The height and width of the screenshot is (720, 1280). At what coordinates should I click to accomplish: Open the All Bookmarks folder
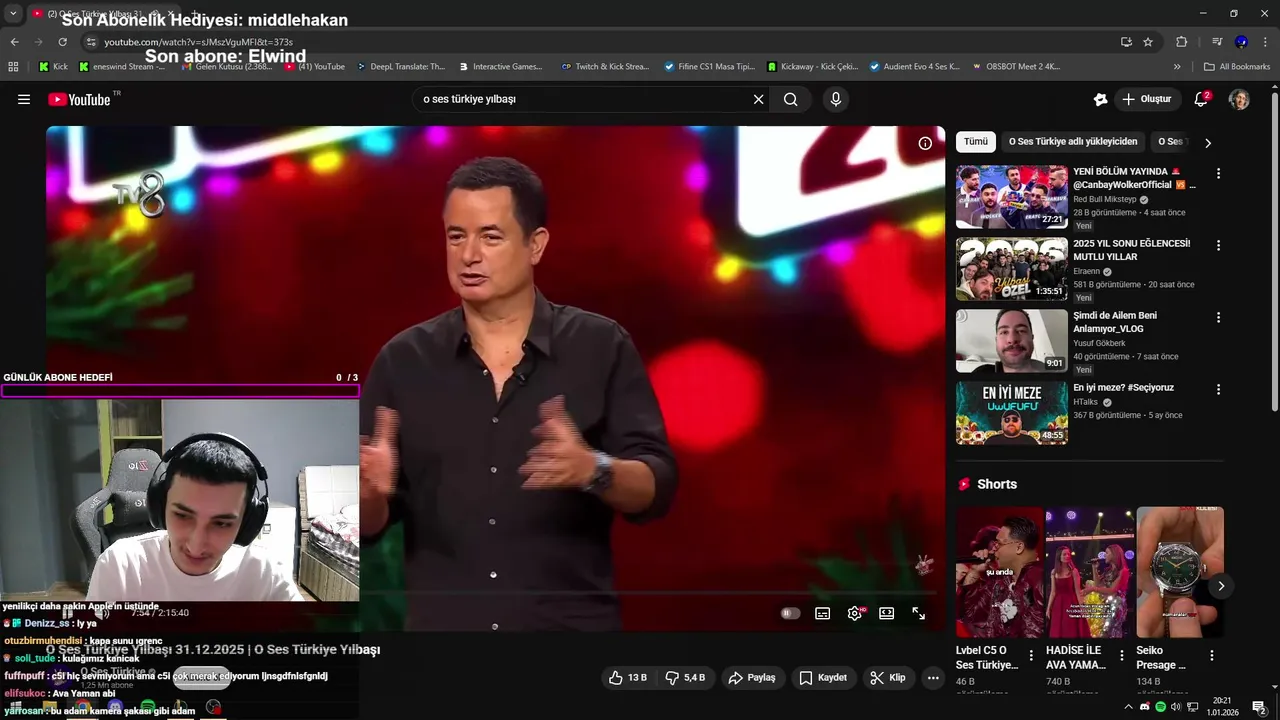point(1237,67)
